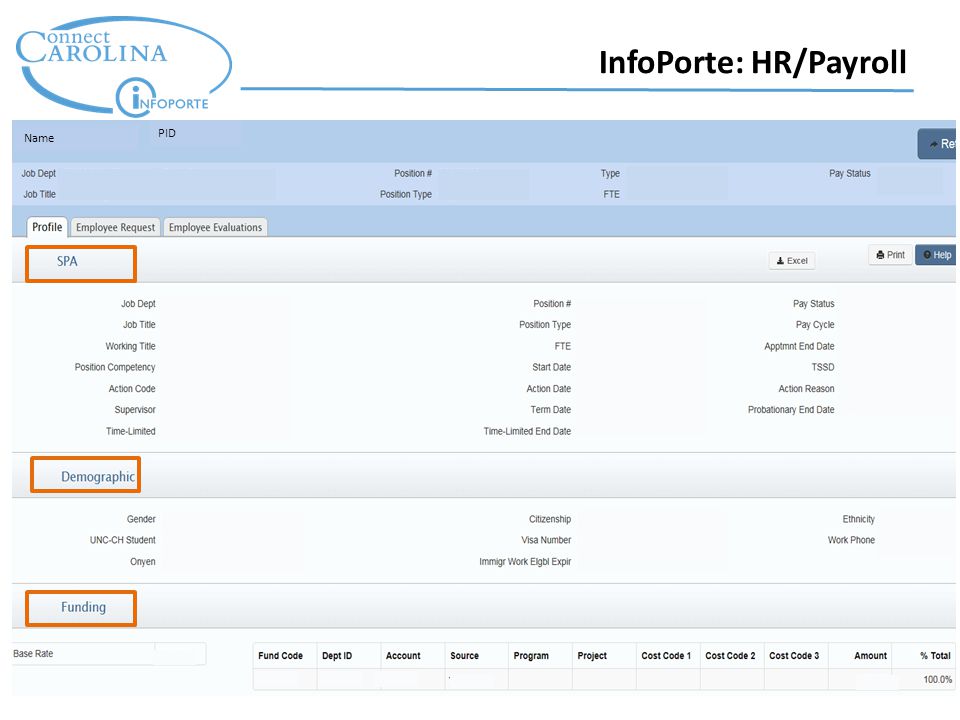Click the Program column header
Viewport: 960px width, 720px height.
point(531,656)
